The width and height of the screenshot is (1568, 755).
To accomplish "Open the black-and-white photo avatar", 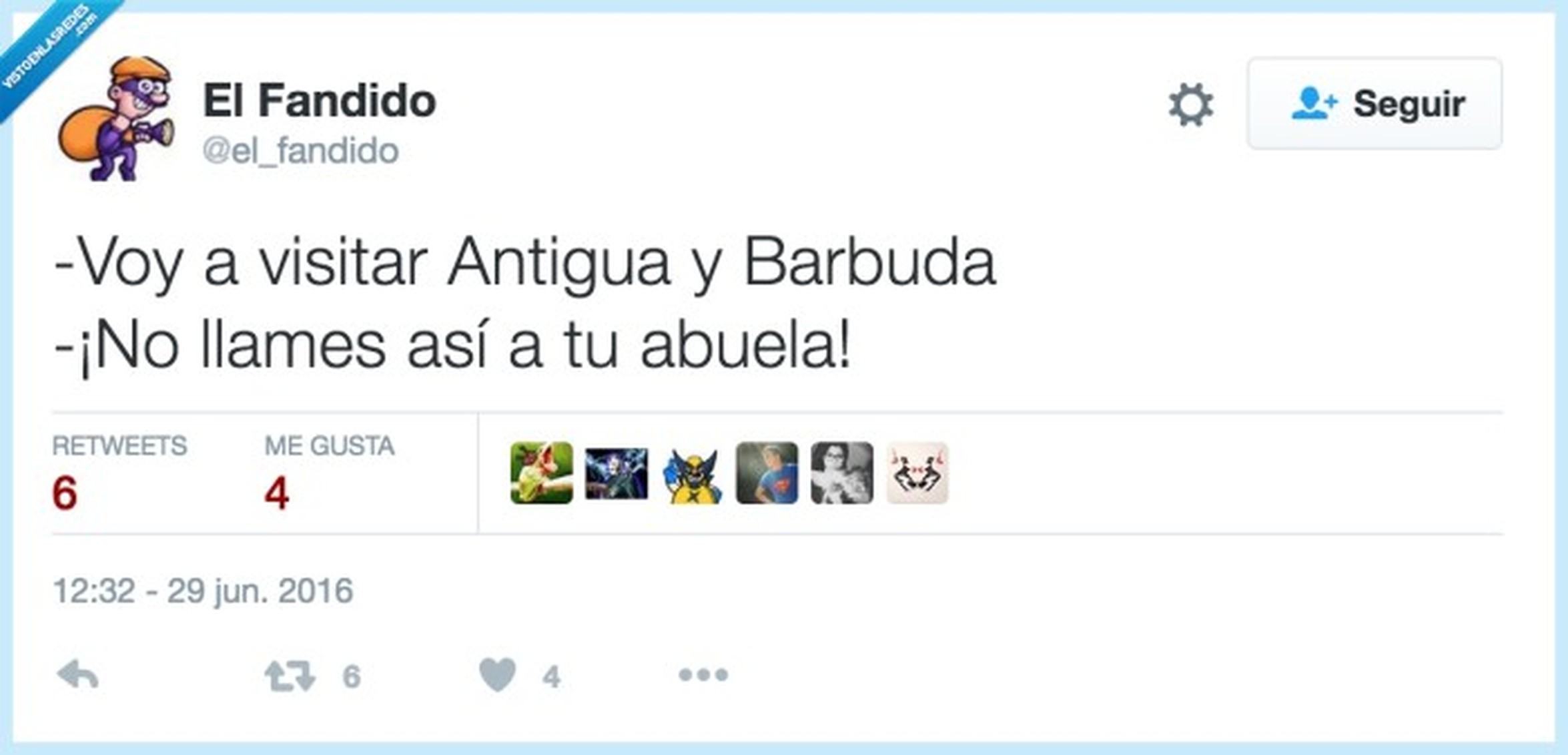I will point(842,473).
